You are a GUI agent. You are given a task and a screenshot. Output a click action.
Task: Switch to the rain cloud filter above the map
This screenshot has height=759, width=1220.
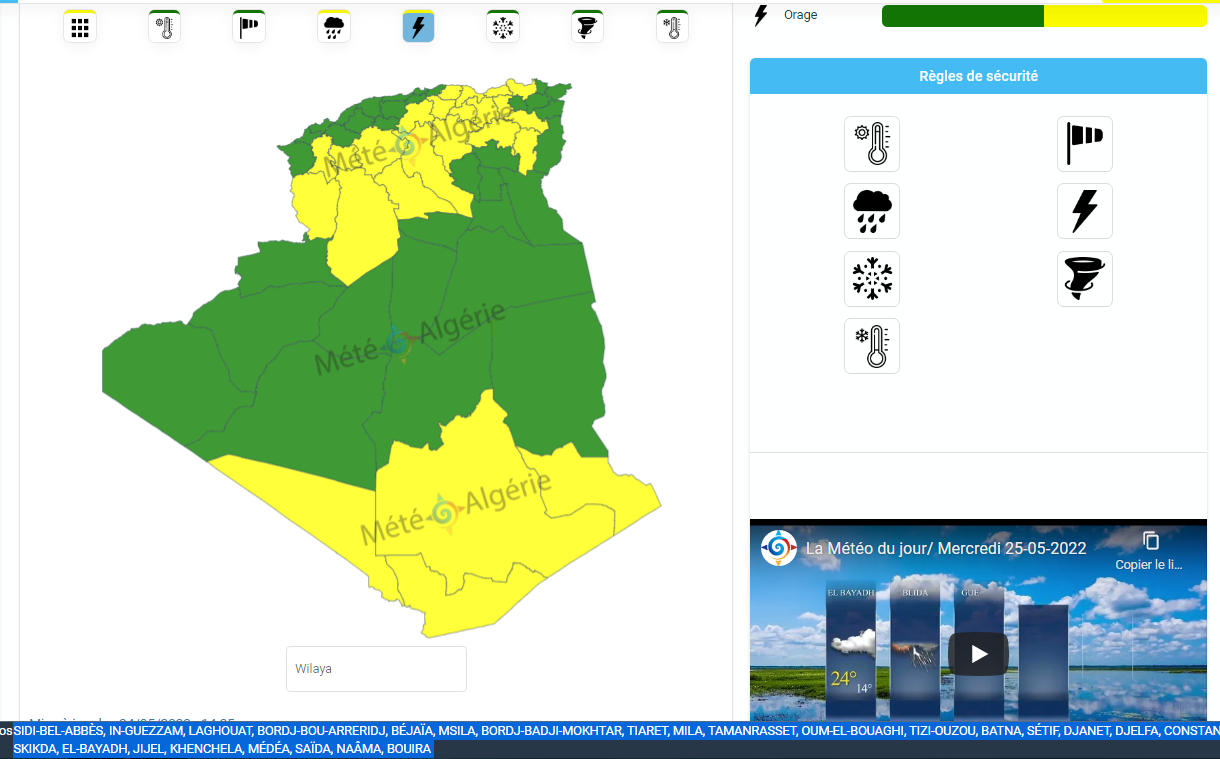(x=334, y=27)
